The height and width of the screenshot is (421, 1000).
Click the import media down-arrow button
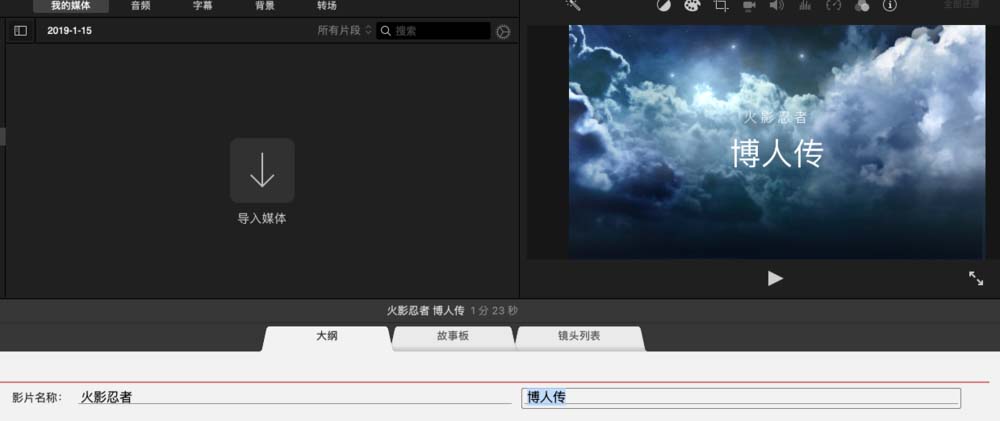click(262, 170)
